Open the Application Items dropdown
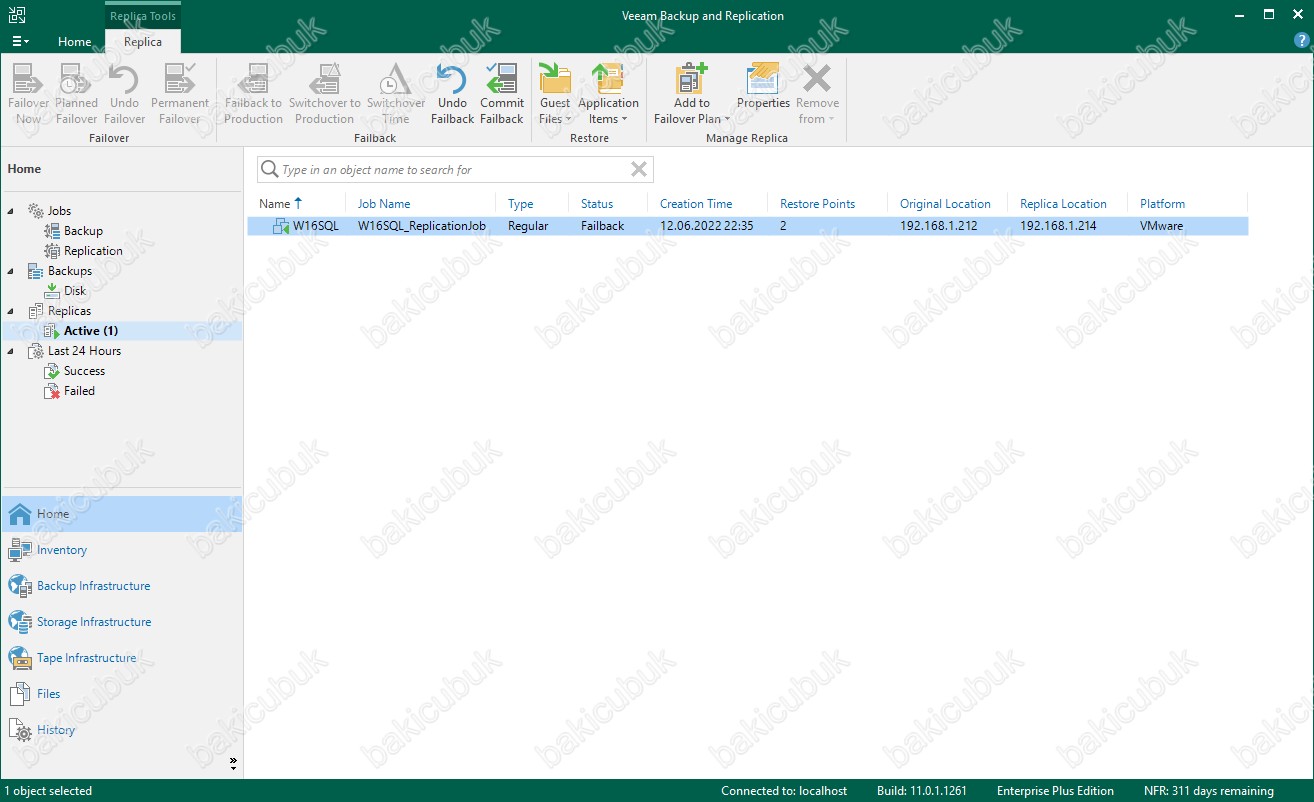Image resolution: width=1314 pixels, height=802 pixels. click(x=608, y=94)
